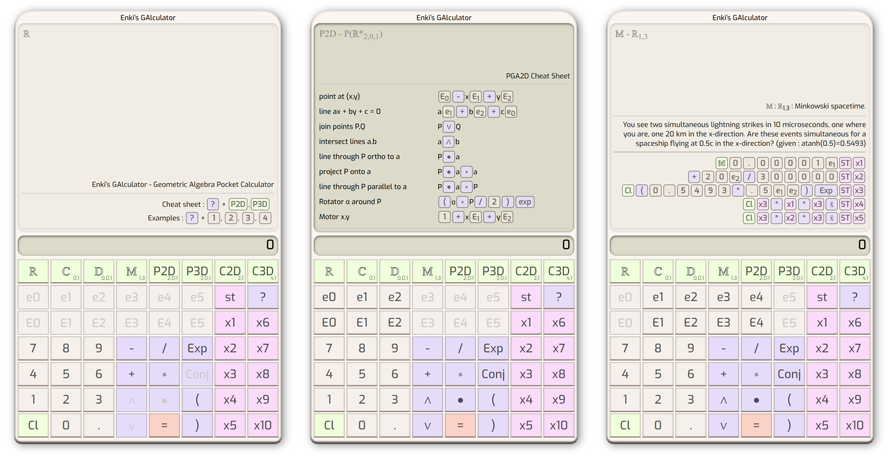
Task: Click the result display field in left calculator
Action: coord(148,245)
